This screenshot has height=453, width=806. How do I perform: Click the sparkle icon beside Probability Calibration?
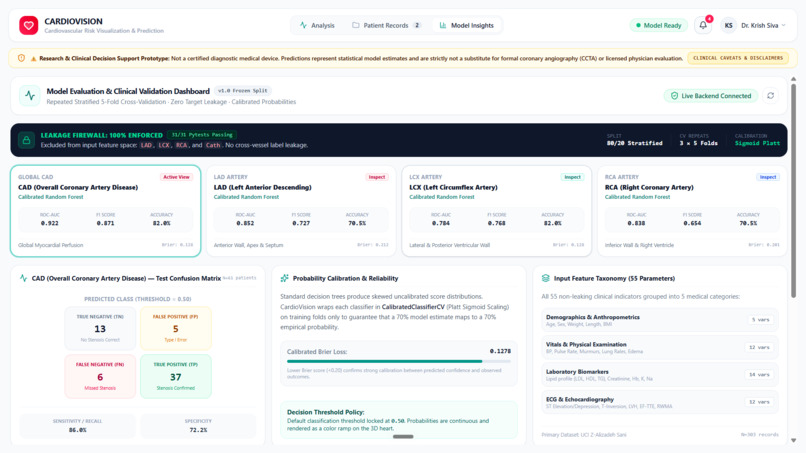click(284, 278)
